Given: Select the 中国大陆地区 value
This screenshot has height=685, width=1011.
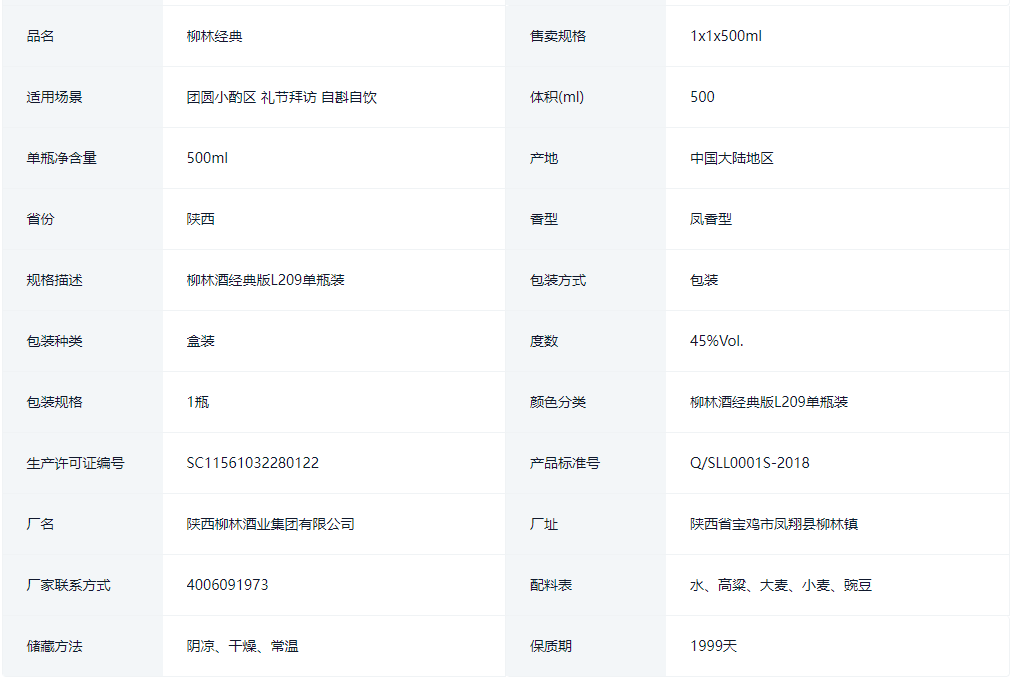Looking at the screenshot, I should click(732, 158).
